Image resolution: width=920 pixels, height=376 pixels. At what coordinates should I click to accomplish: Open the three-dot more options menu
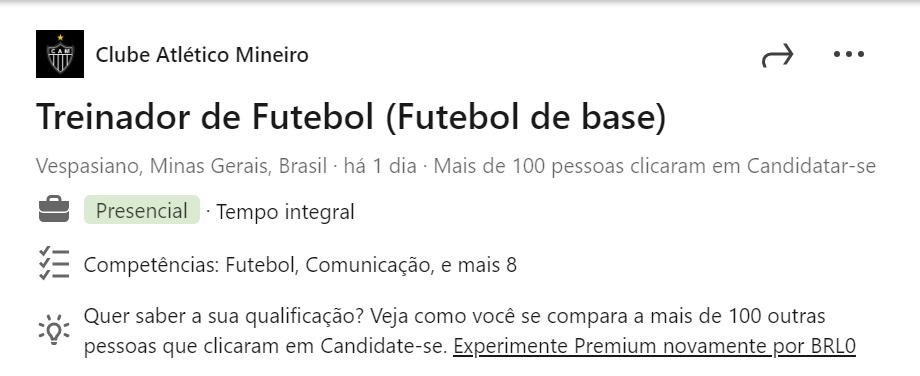[849, 55]
